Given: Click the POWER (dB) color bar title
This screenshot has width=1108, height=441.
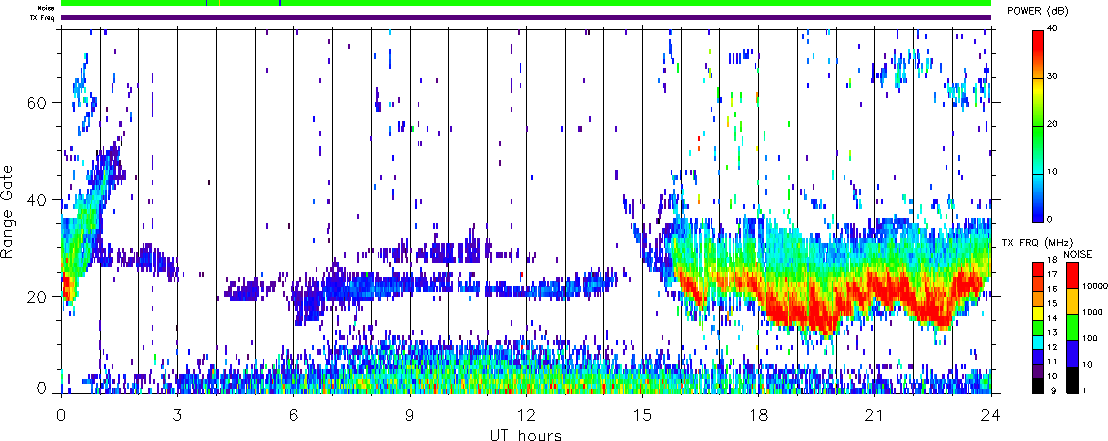Looking at the screenshot, I should (1036, 11).
